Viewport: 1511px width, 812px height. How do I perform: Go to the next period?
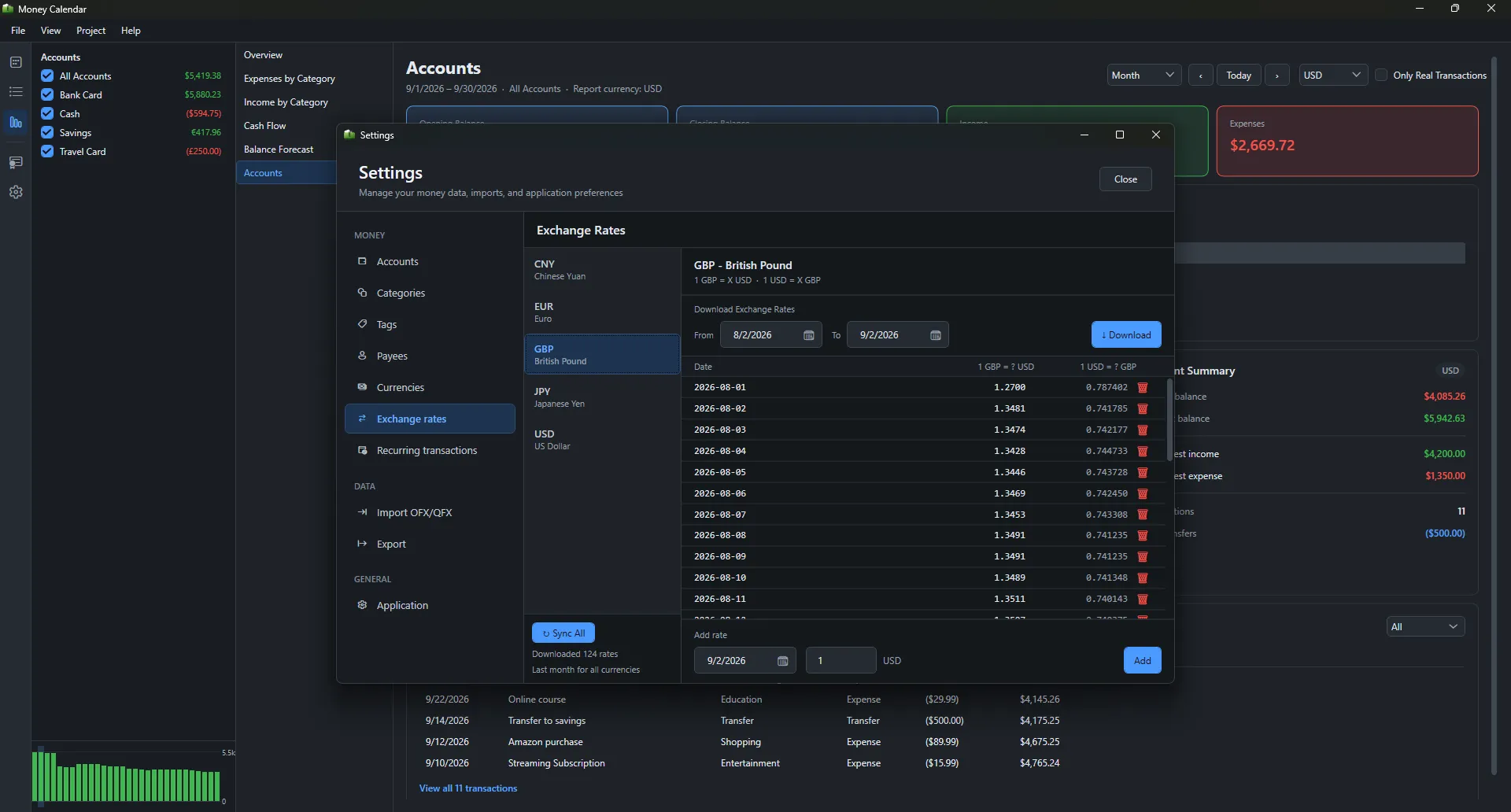pyautogui.click(x=1276, y=76)
